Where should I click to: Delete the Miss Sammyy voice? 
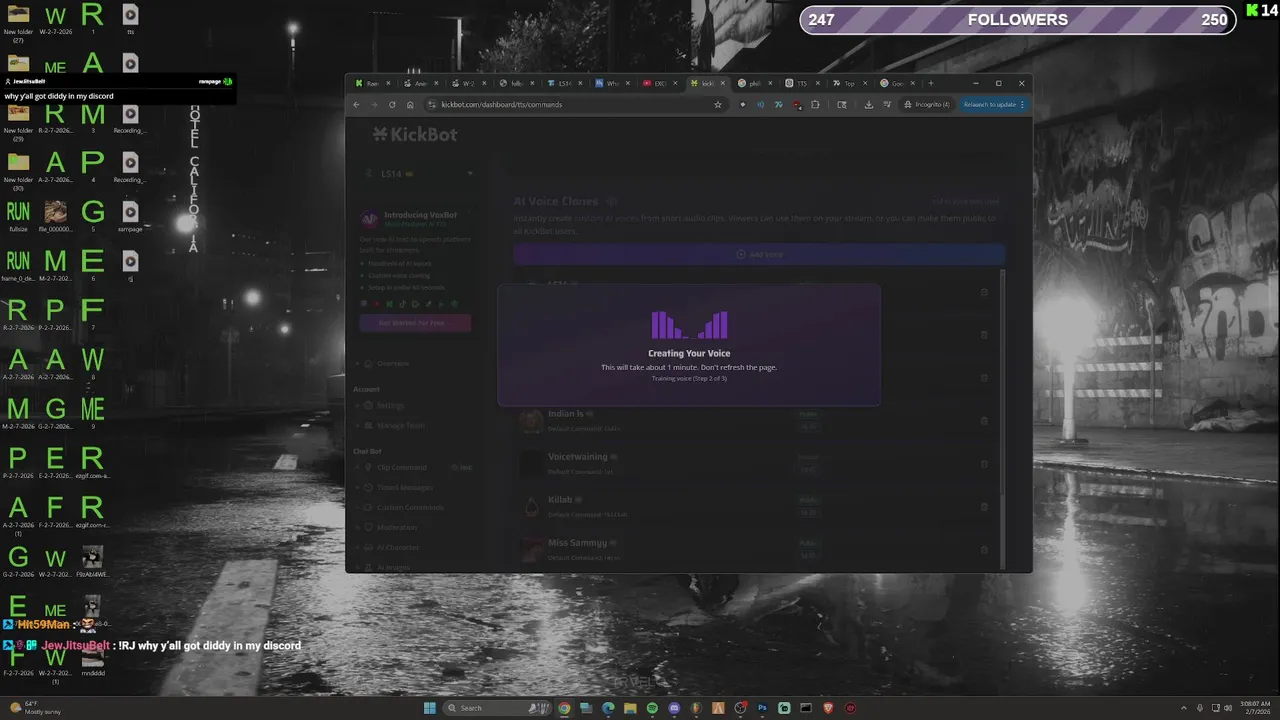point(984,550)
